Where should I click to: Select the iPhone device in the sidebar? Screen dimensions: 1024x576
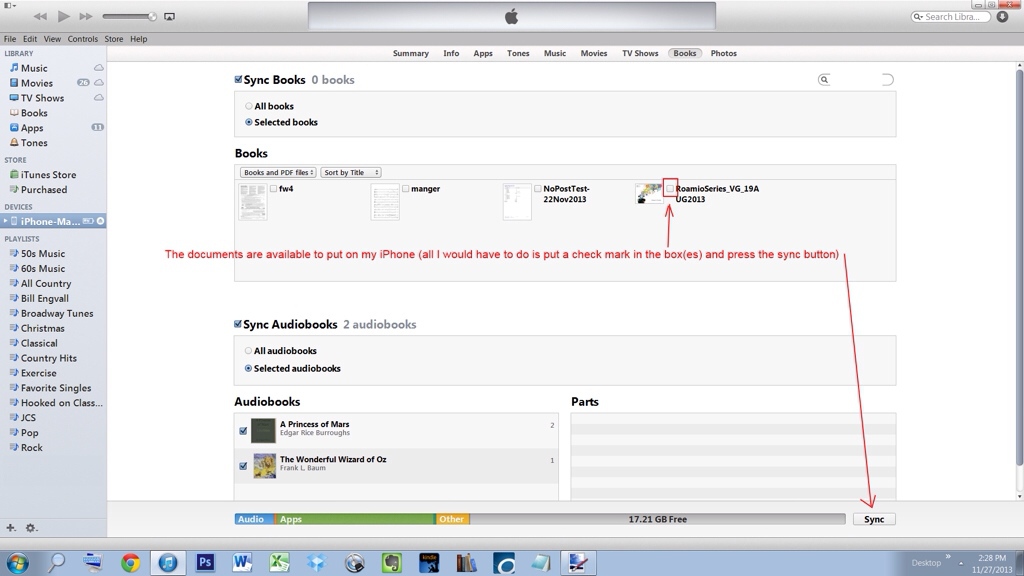(x=53, y=221)
